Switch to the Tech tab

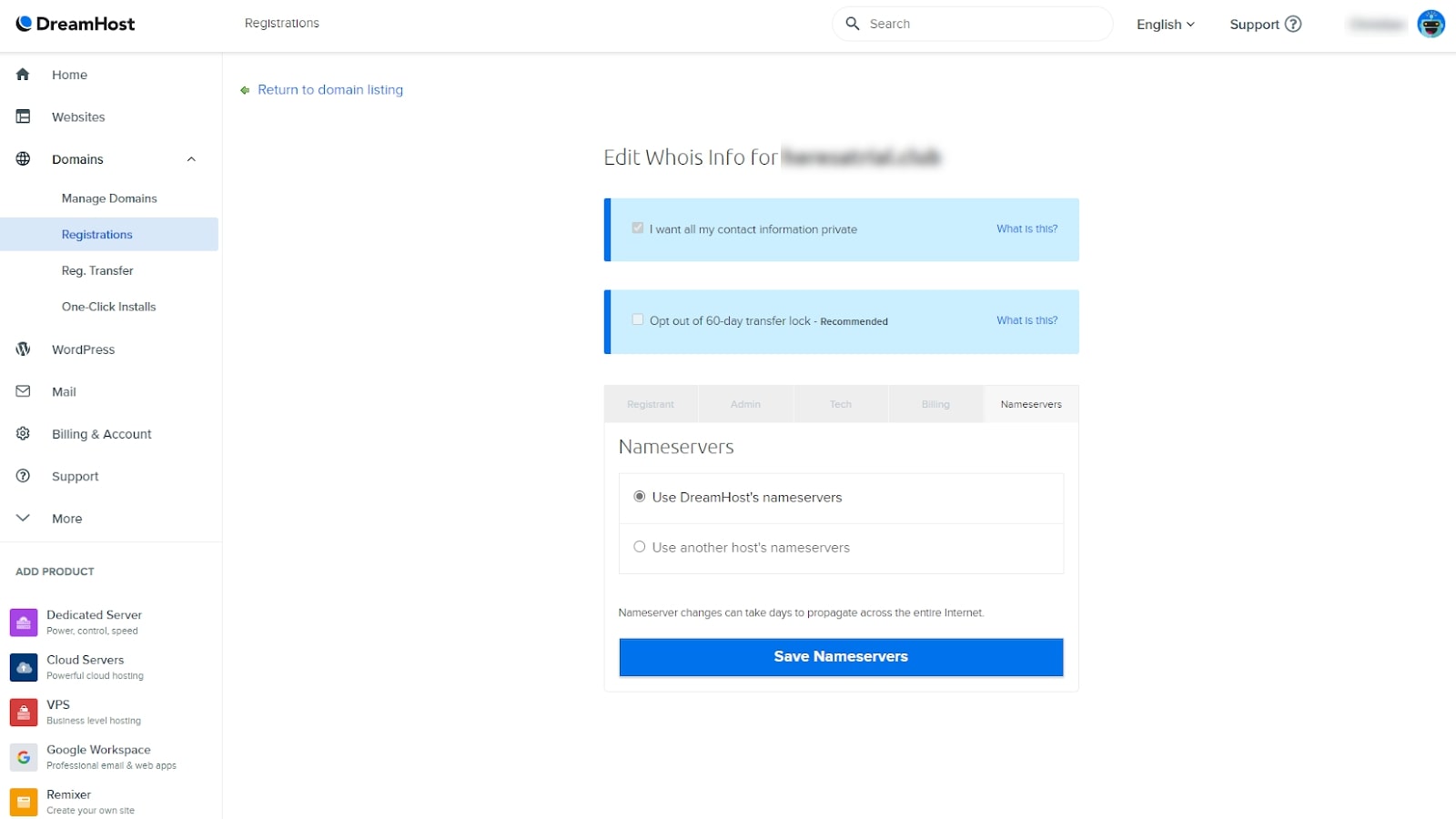pos(841,404)
